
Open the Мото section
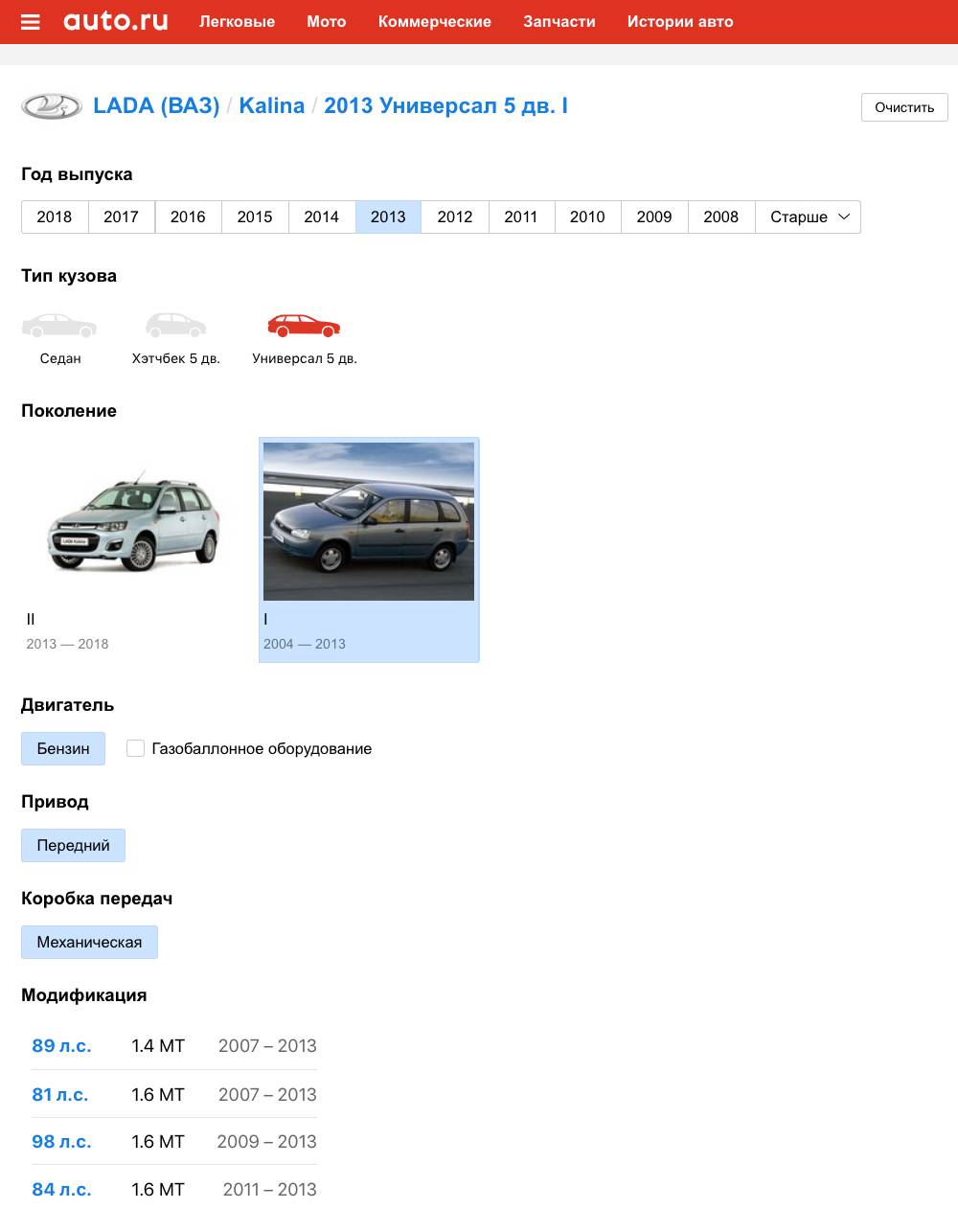point(327,21)
